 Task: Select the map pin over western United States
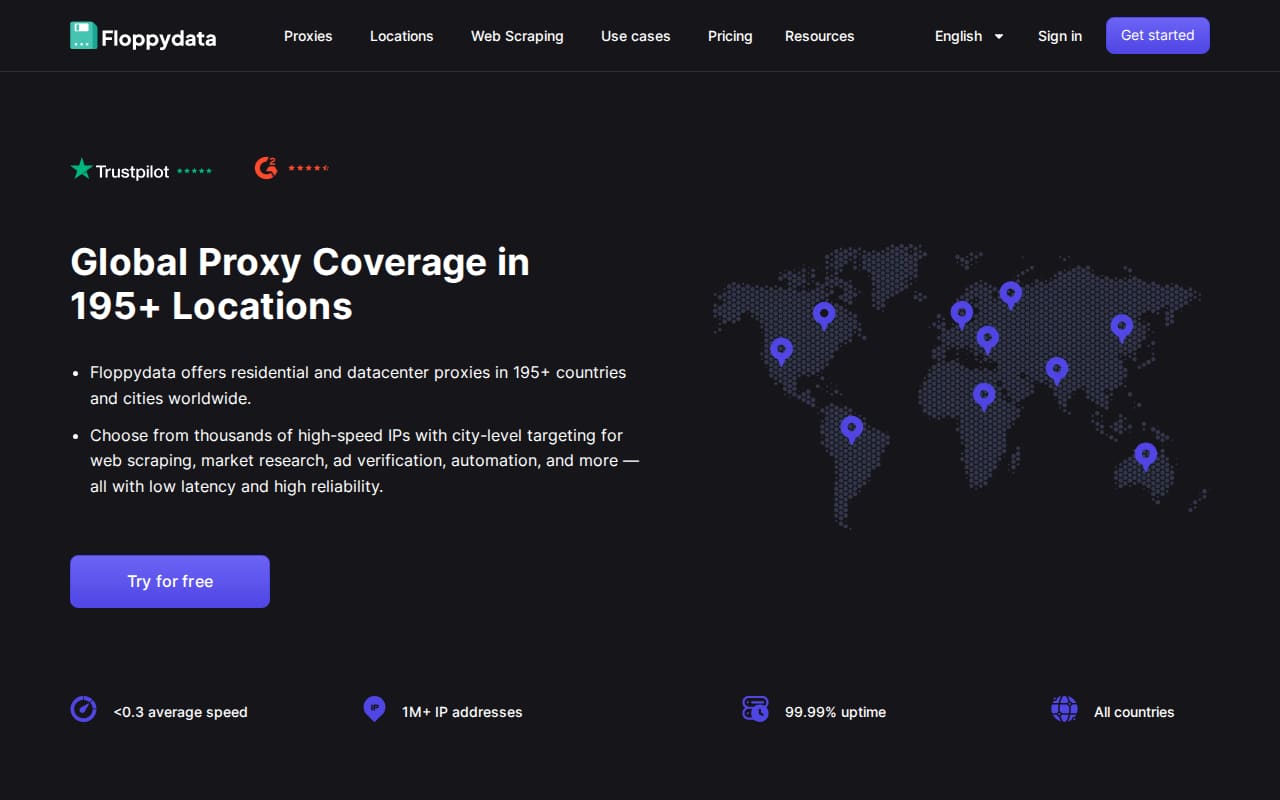[x=781, y=350]
